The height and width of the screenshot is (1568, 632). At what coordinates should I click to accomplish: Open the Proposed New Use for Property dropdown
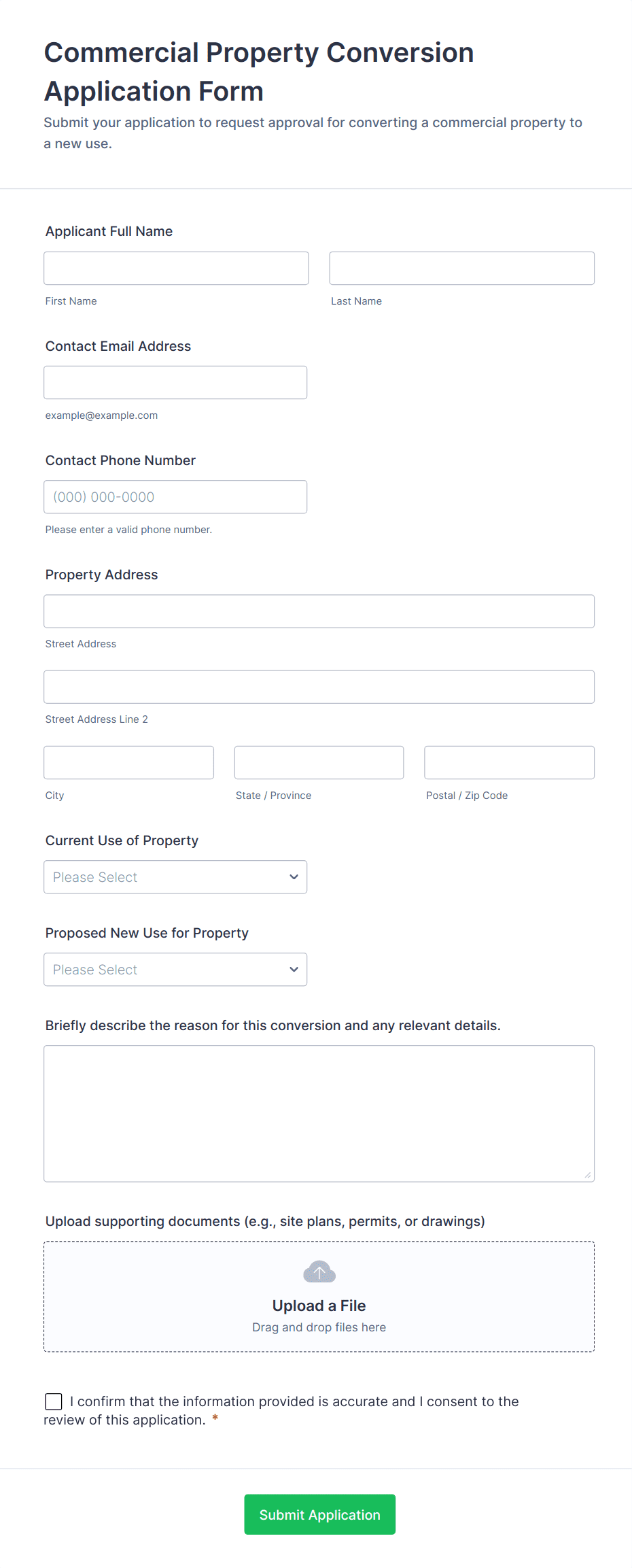pos(175,969)
